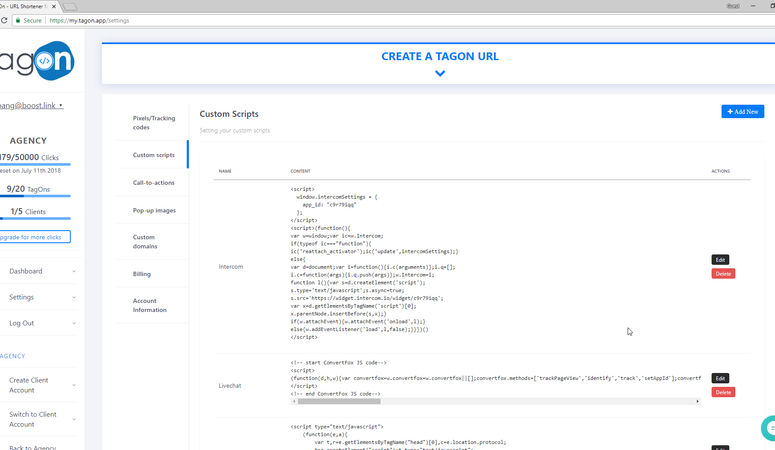The image size is (775, 450).
Task: Click the NAME column header
Action: tap(225, 171)
